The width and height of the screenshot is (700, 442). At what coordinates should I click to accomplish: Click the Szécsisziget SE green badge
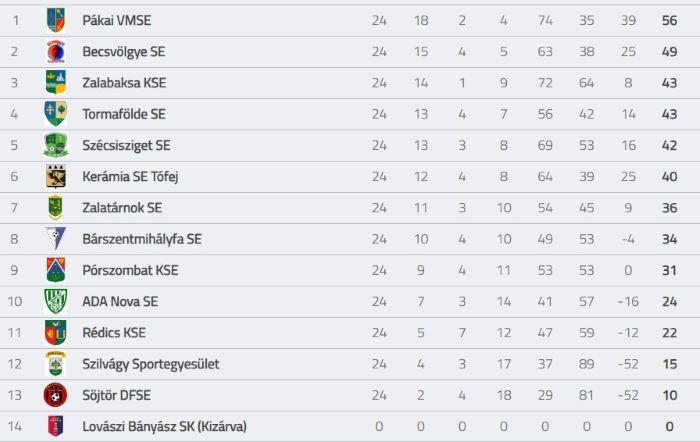click(x=56, y=145)
